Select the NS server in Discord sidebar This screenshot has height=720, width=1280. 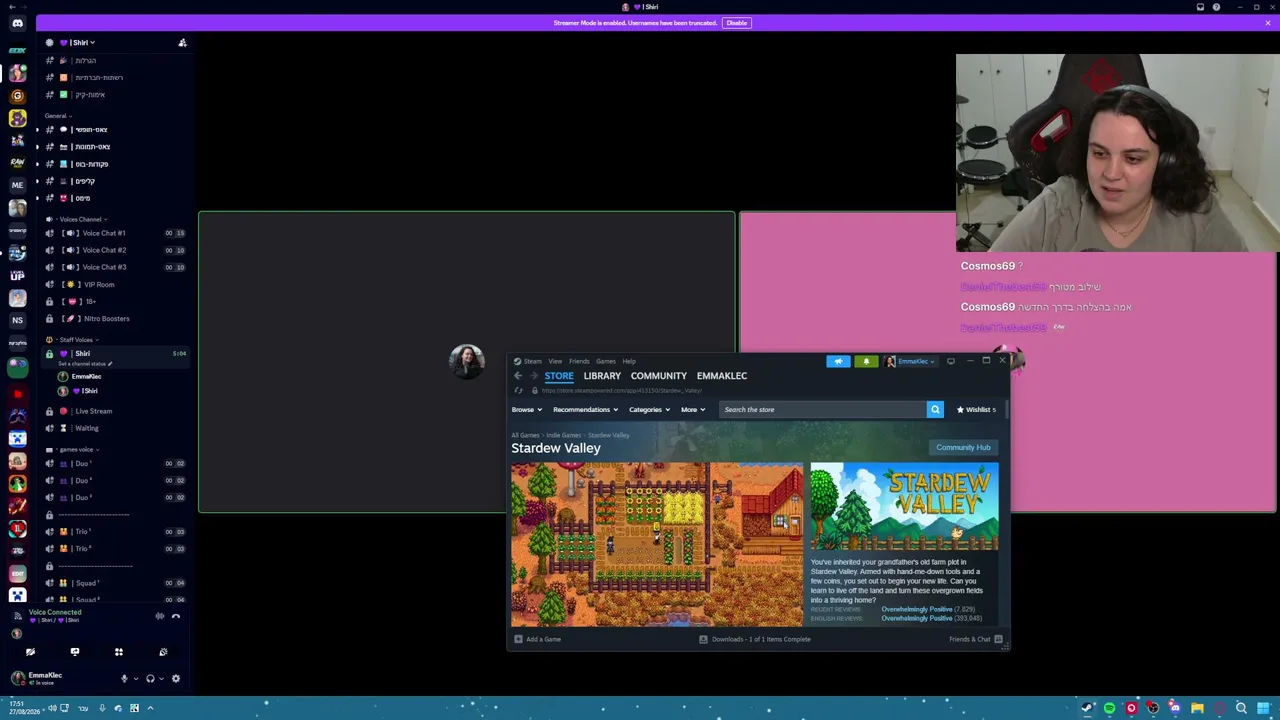click(x=17, y=320)
